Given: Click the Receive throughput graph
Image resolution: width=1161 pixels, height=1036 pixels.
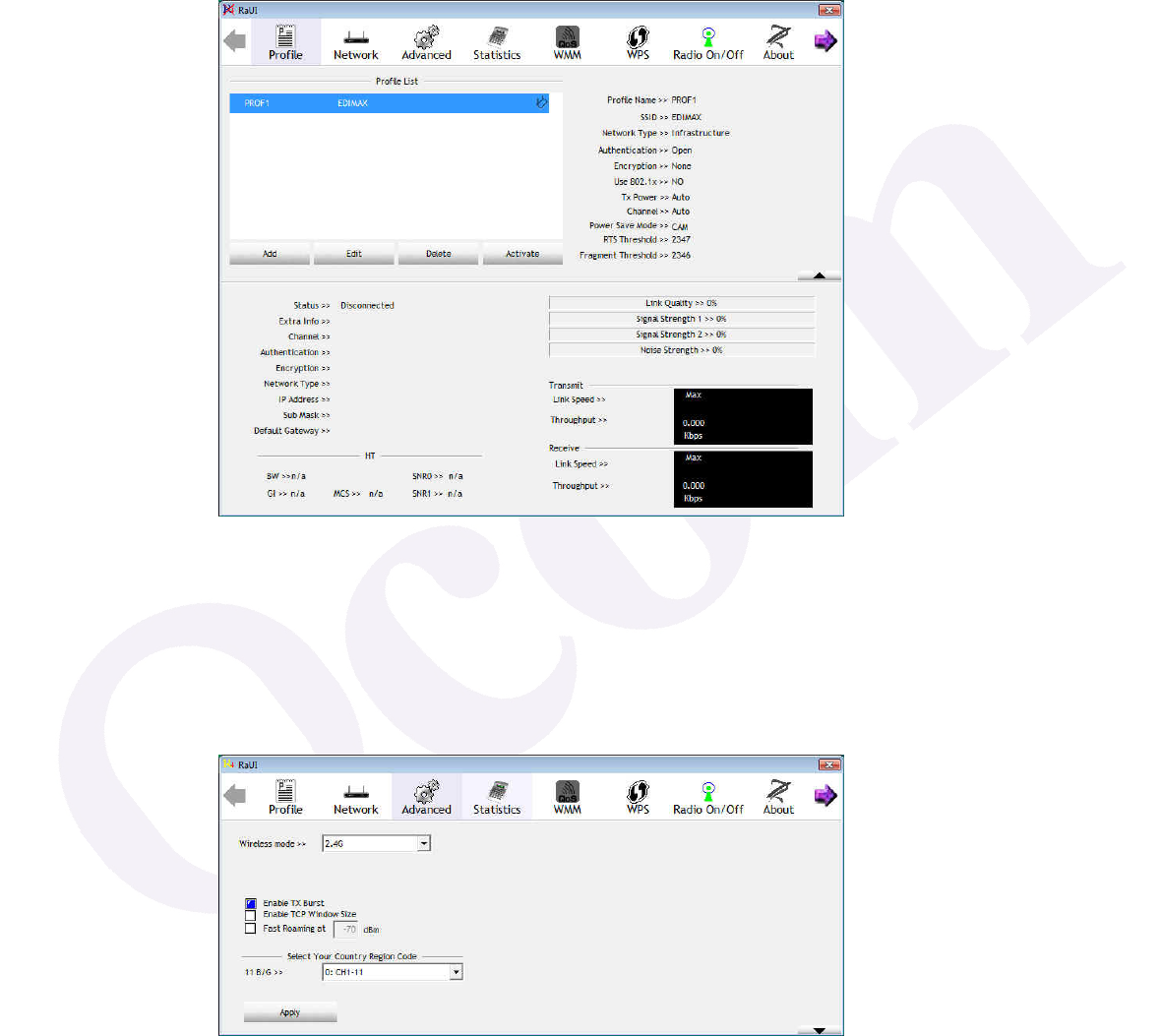Looking at the screenshot, I should point(743,479).
